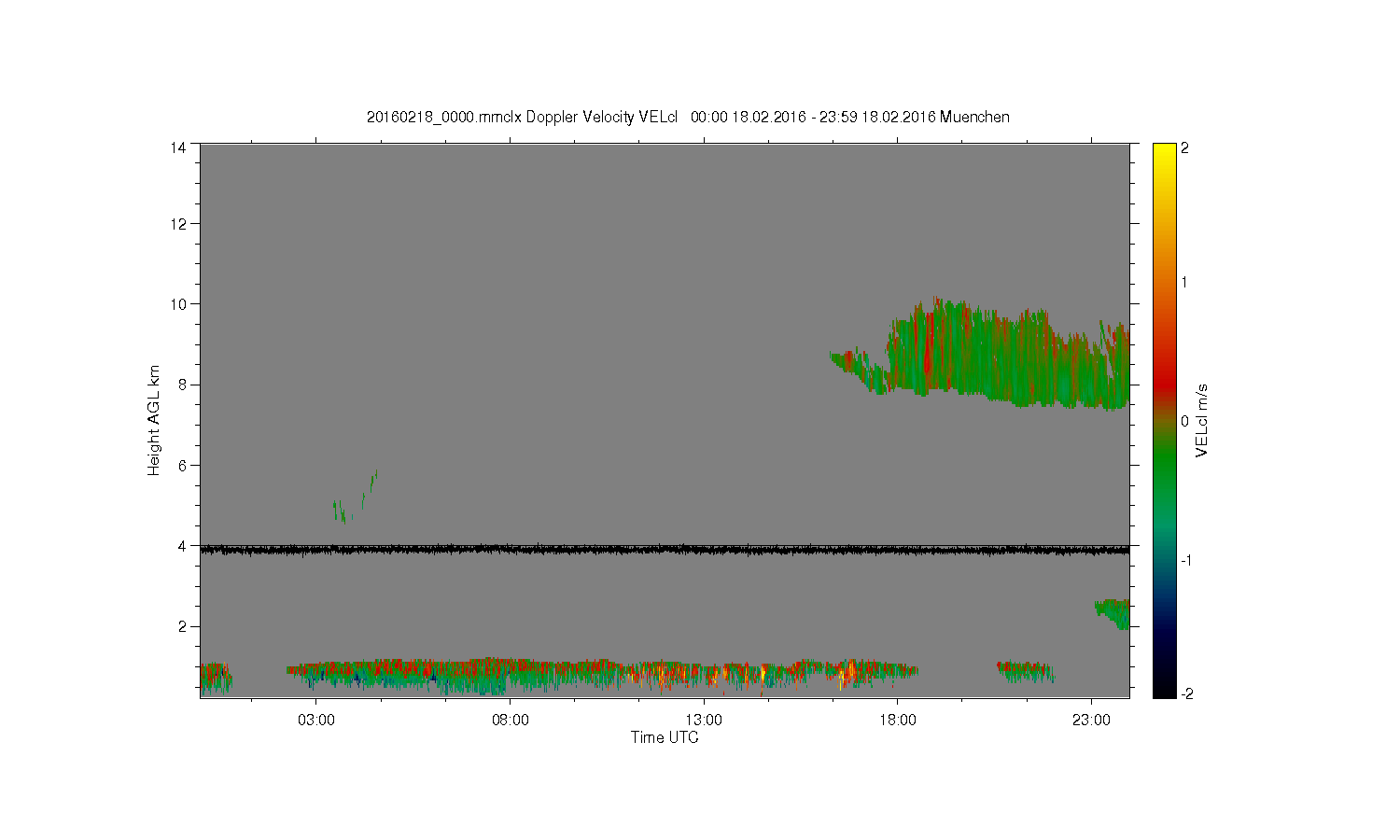
Task: Click the colorbar value label '1'
Action: pyautogui.click(x=1185, y=283)
